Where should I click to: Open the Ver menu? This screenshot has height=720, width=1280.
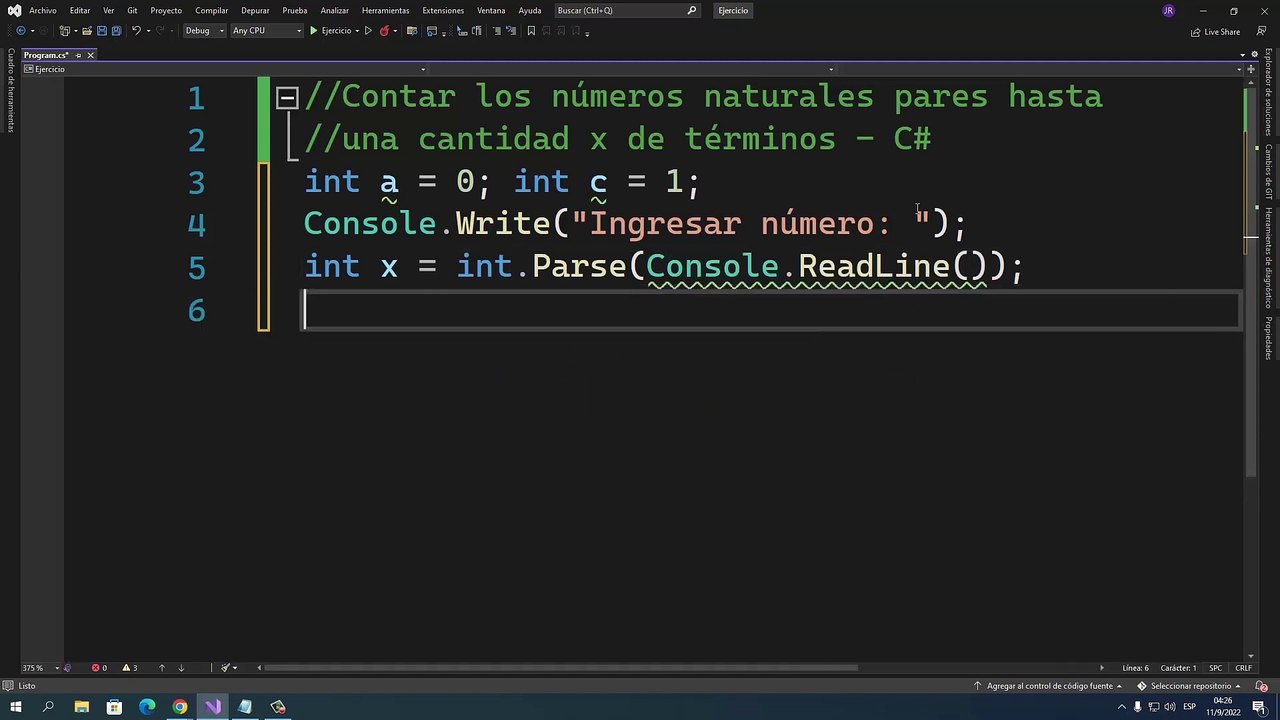coord(108,10)
